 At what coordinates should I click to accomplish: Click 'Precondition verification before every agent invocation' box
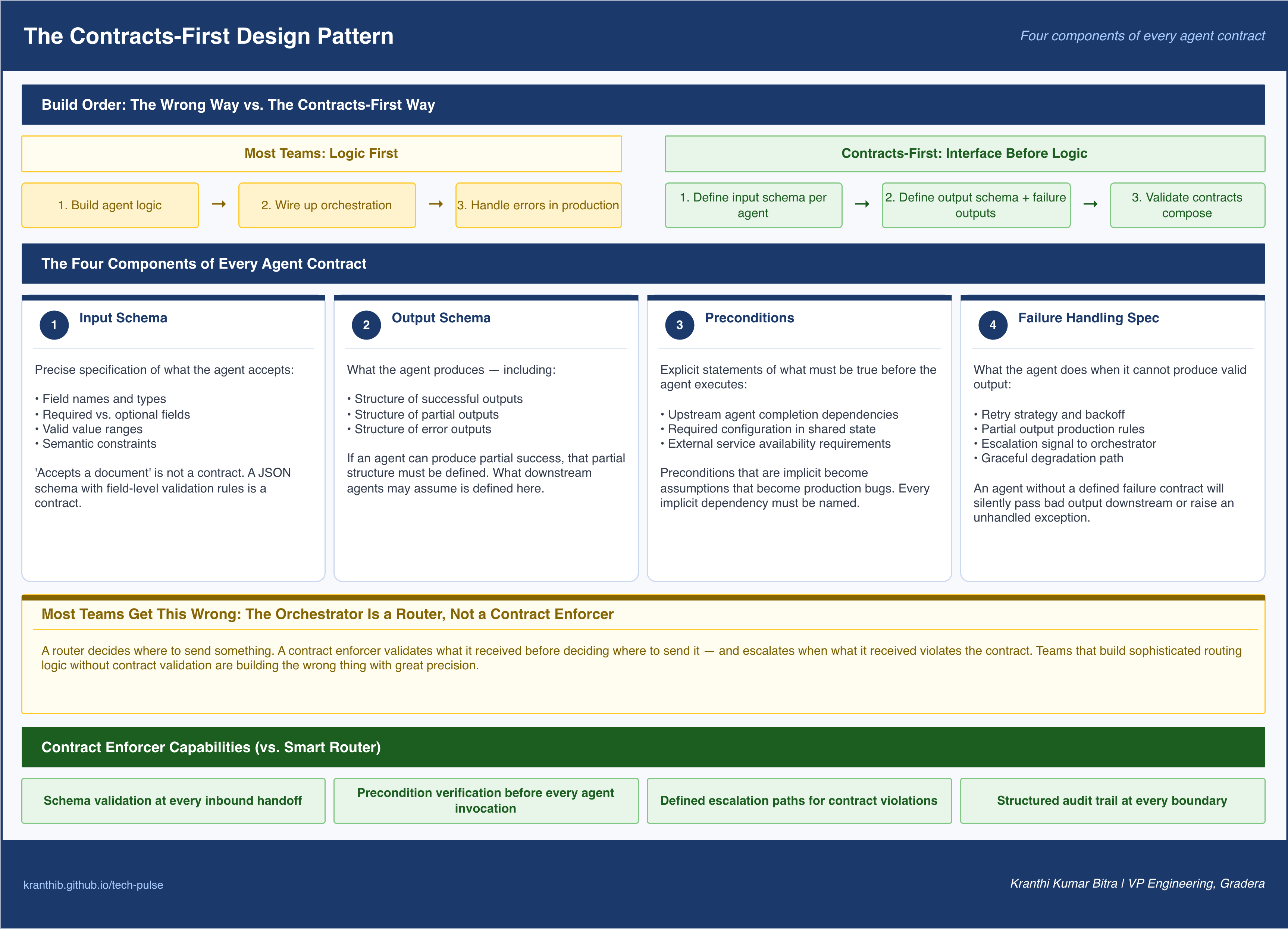pyautogui.click(x=486, y=801)
